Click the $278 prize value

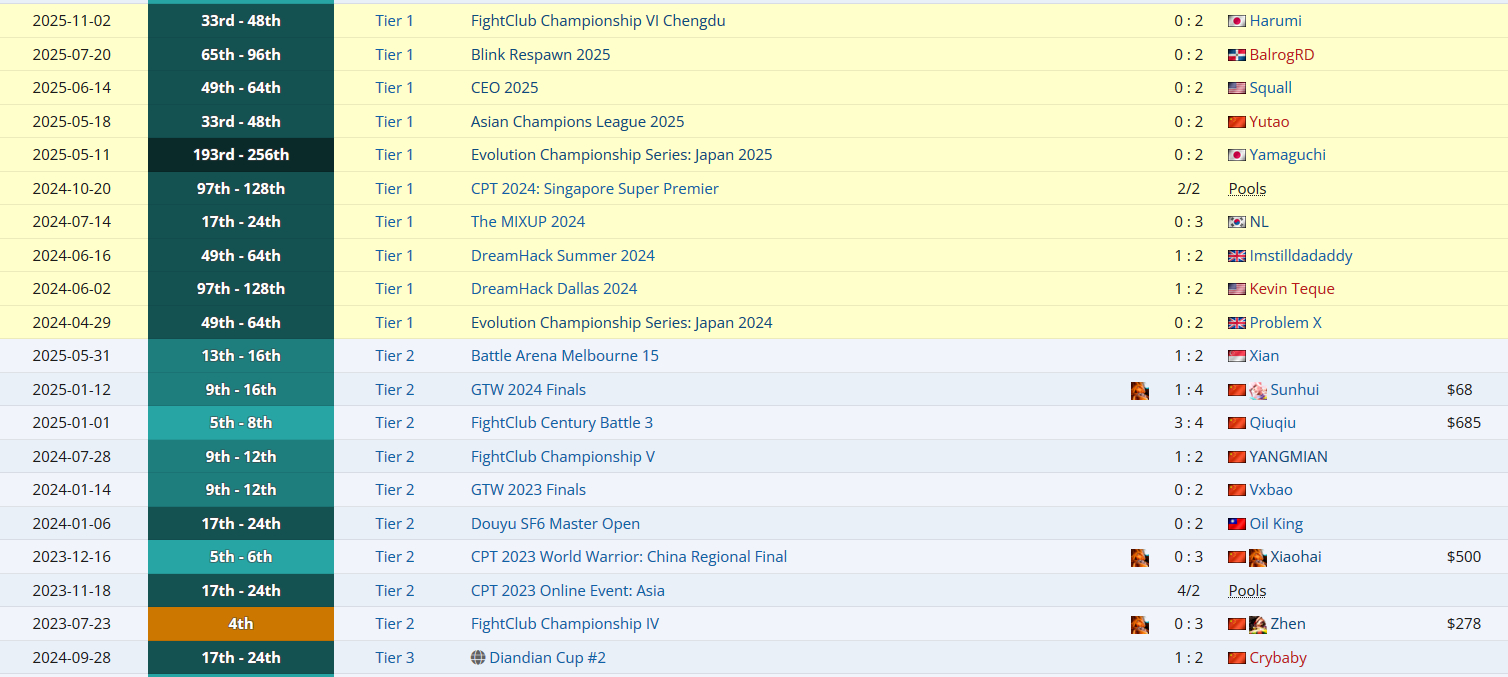coord(1464,624)
